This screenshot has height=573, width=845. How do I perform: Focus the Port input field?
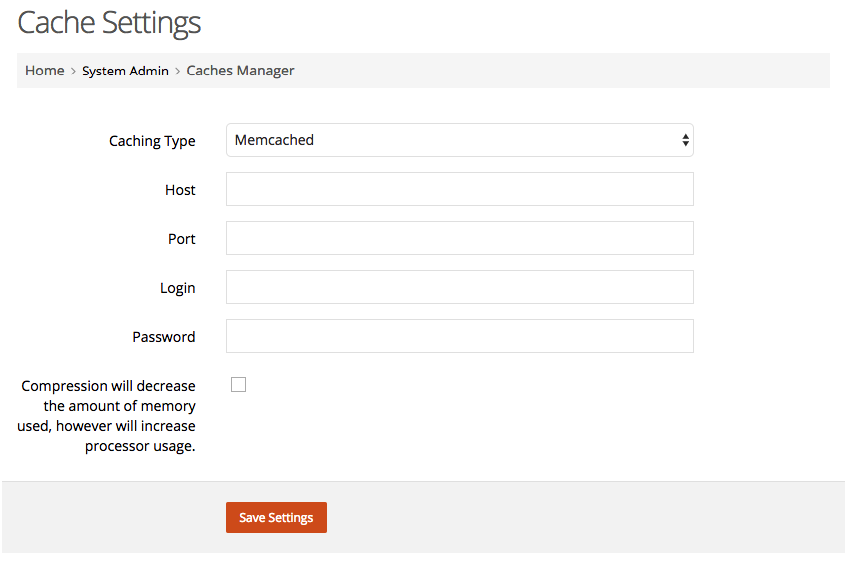[x=460, y=238]
